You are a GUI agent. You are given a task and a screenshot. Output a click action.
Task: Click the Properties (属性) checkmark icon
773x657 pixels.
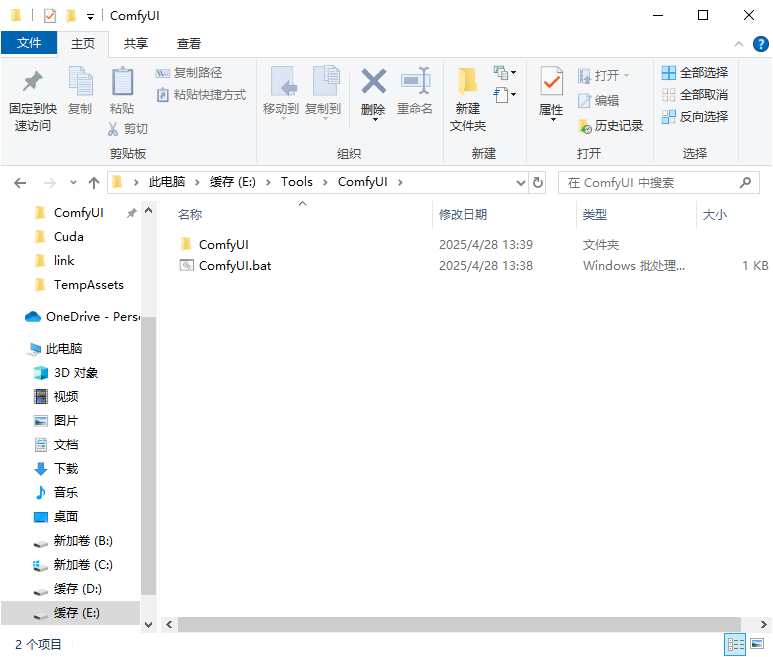(x=551, y=81)
